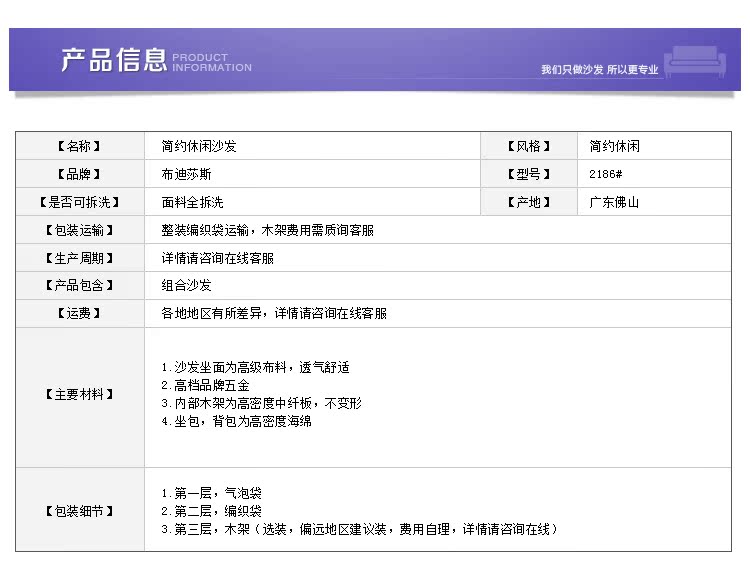
Task: Click the text 整装编织袋运输，木架费用需质询客服
Action: pyautogui.click(x=267, y=230)
